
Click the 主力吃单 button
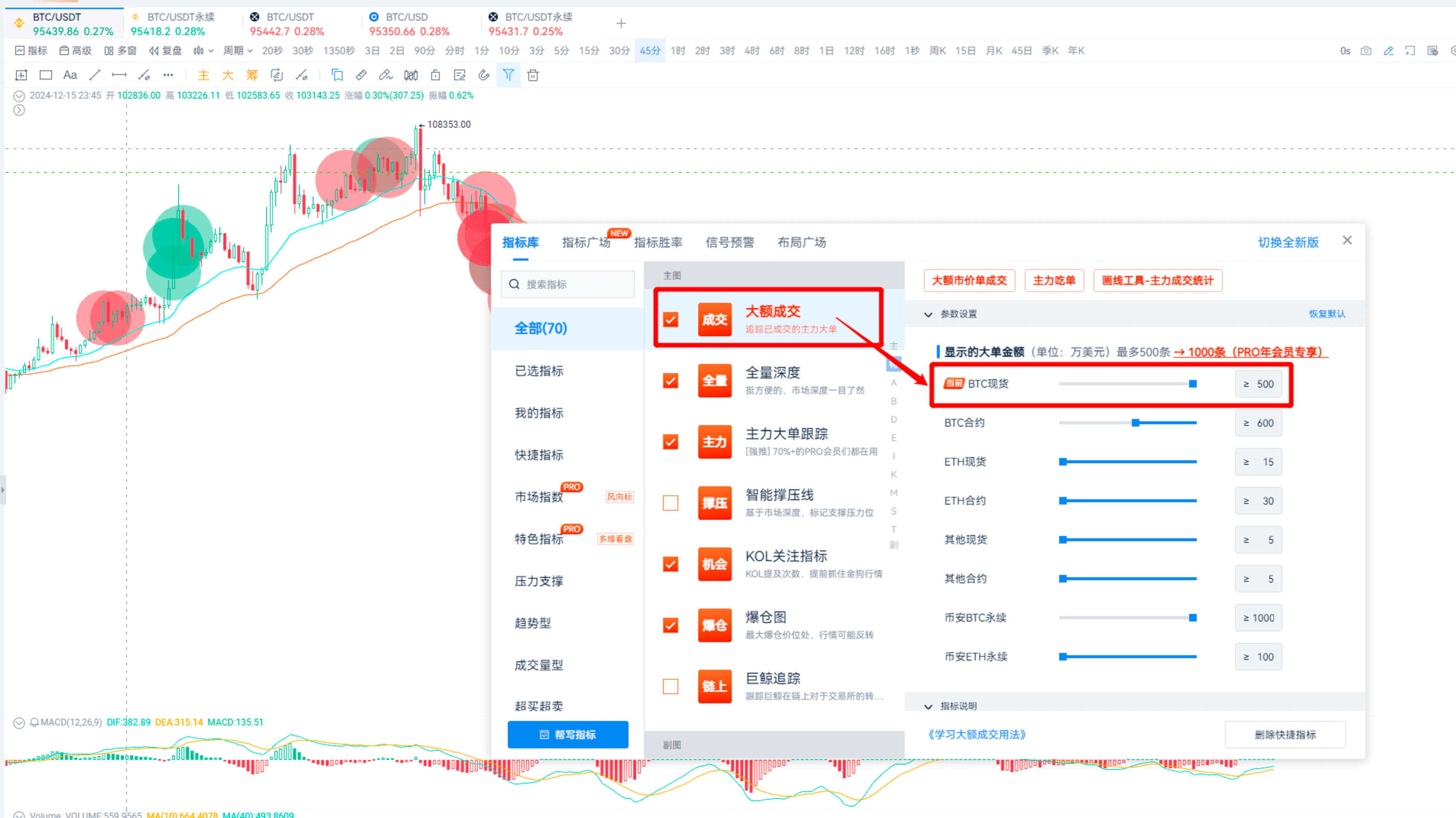pyautogui.click(x=1054, y=280)
